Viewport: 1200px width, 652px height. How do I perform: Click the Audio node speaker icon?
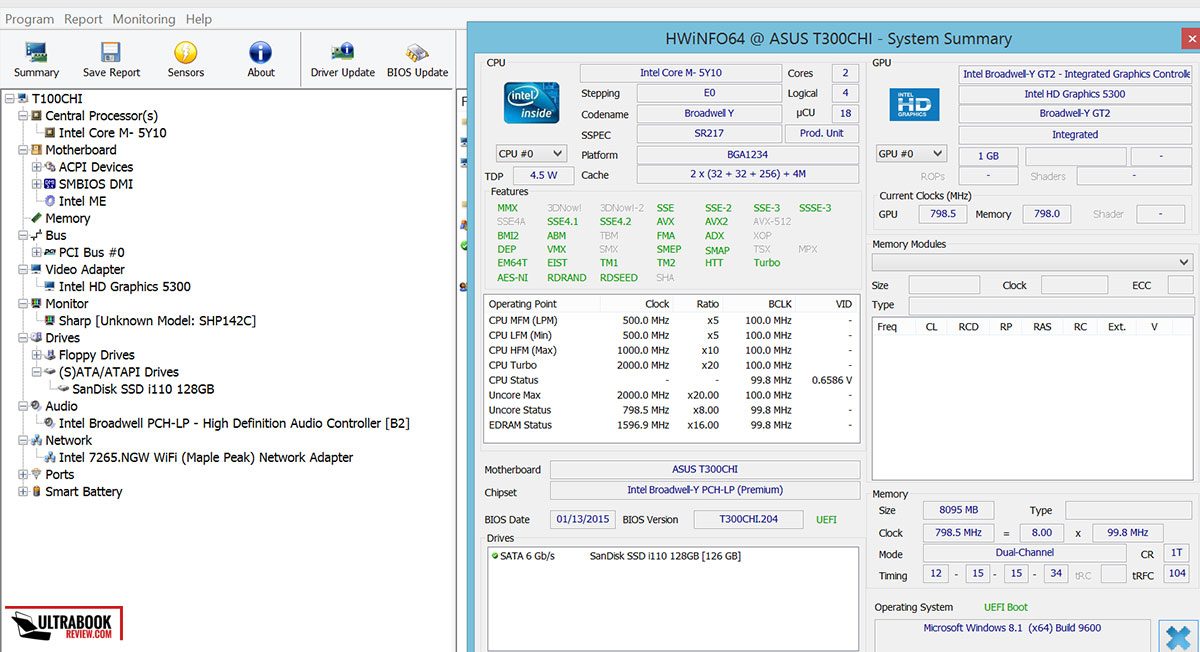click(37, 406)
